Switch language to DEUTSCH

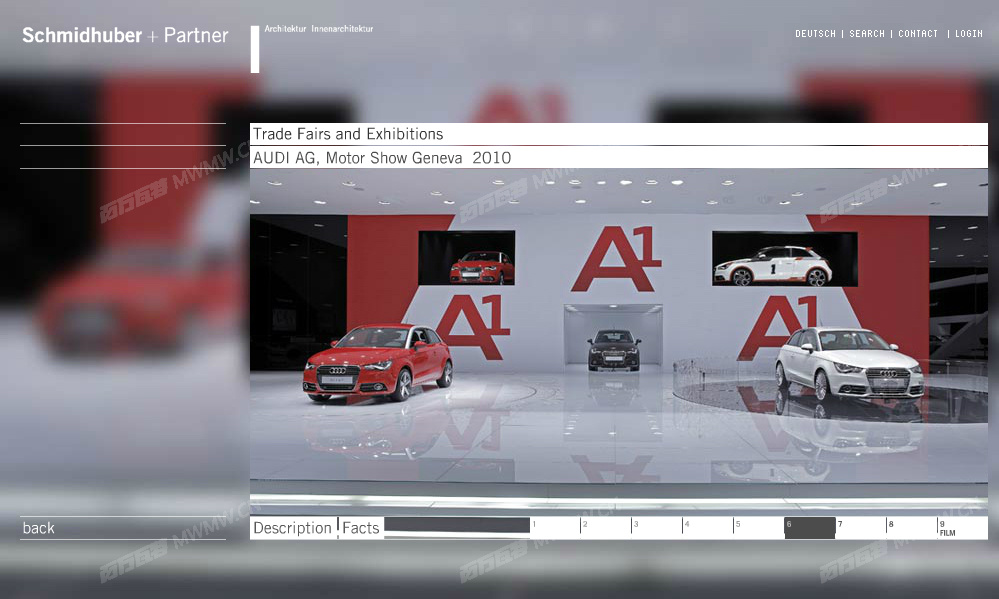(x=815, y=34)
